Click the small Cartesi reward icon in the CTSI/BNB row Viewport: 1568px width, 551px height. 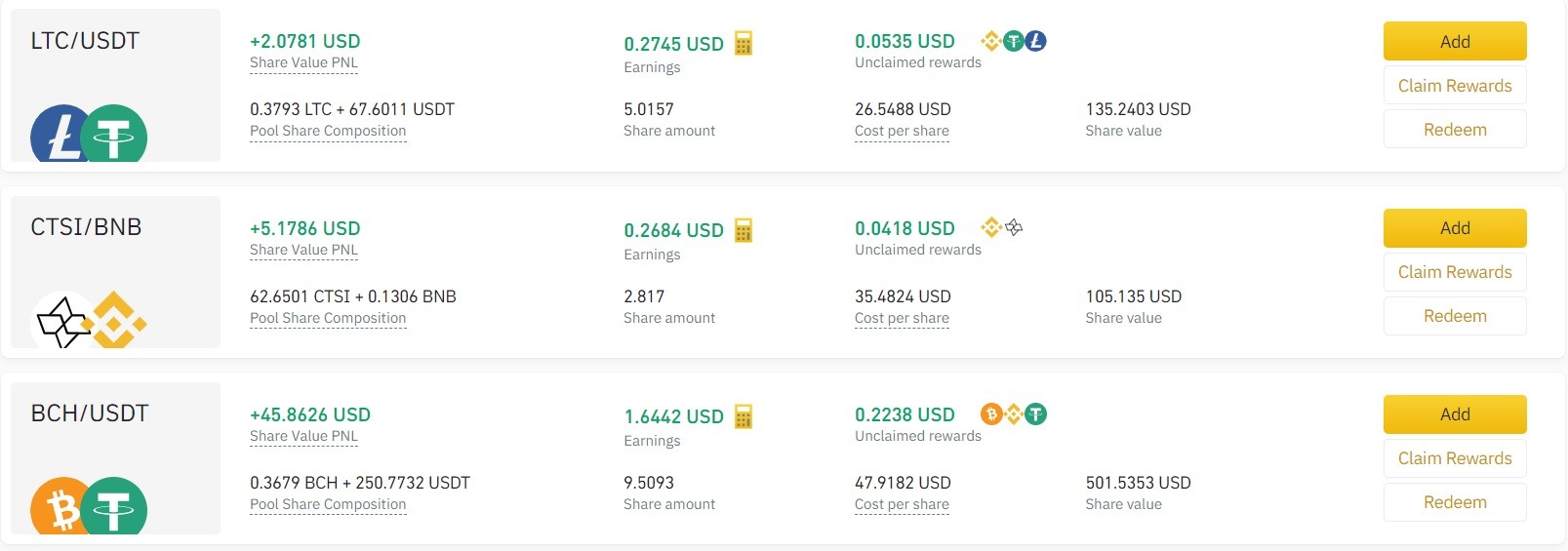tap(1015, 227)
